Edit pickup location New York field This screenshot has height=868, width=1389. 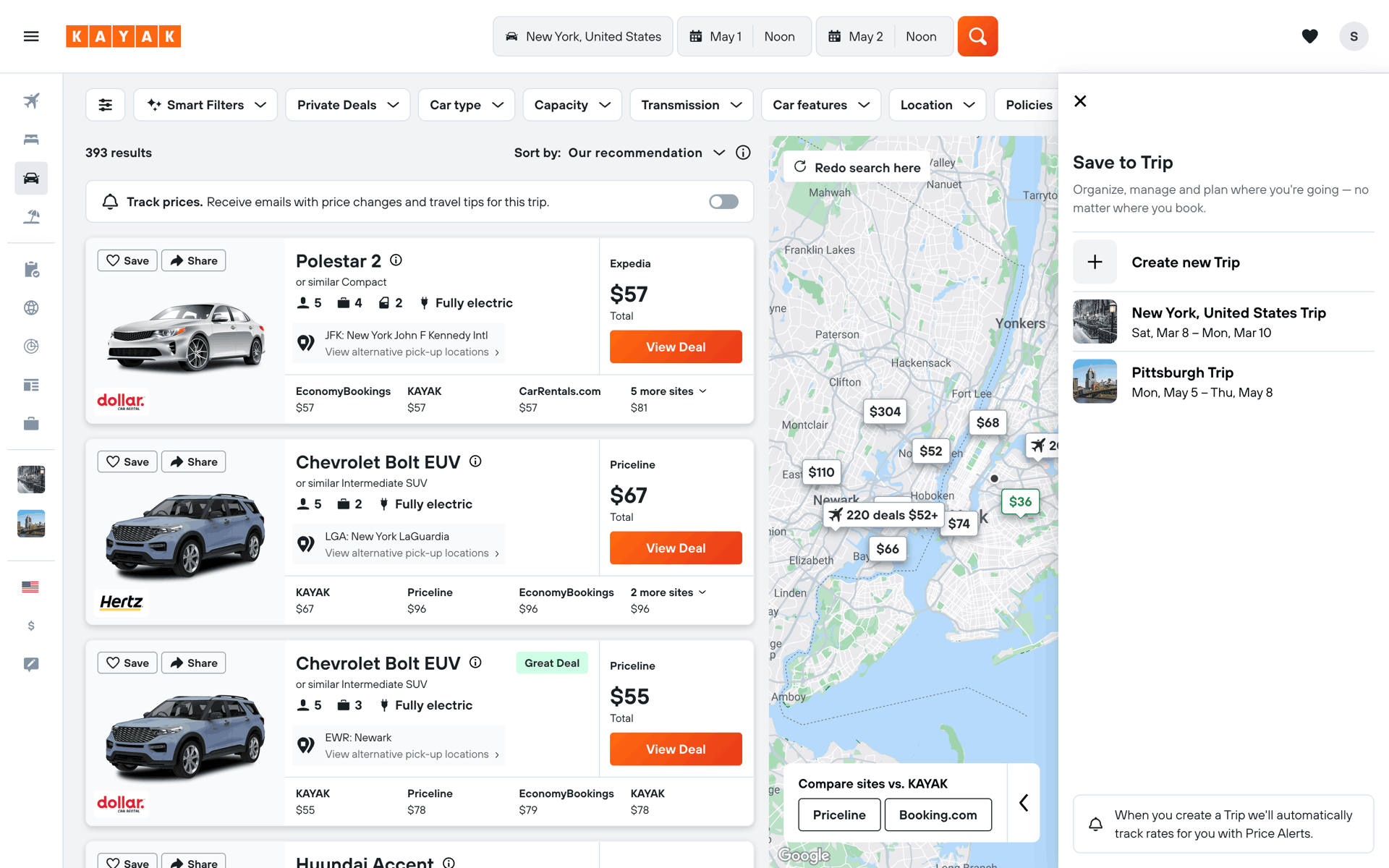(x=583, y=36)
